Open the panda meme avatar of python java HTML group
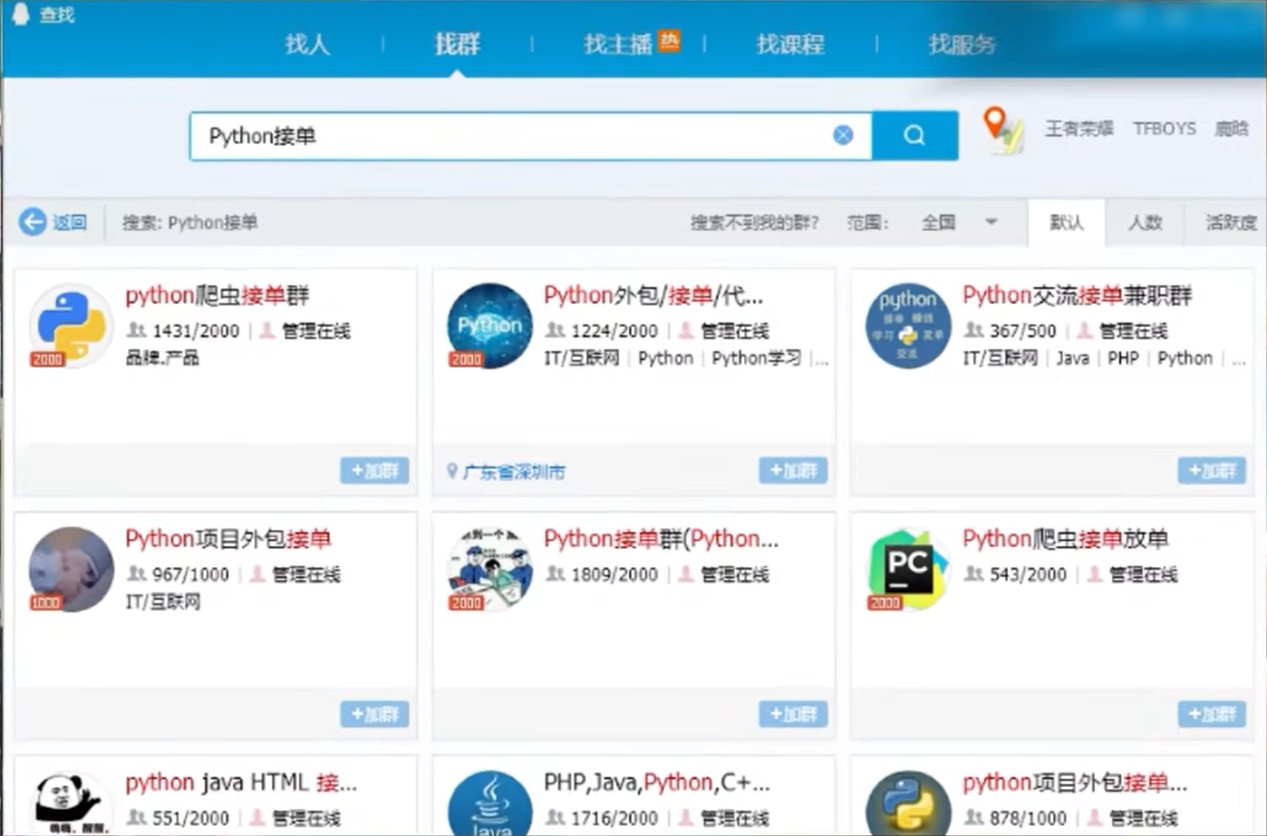 [x=70, y=803]
